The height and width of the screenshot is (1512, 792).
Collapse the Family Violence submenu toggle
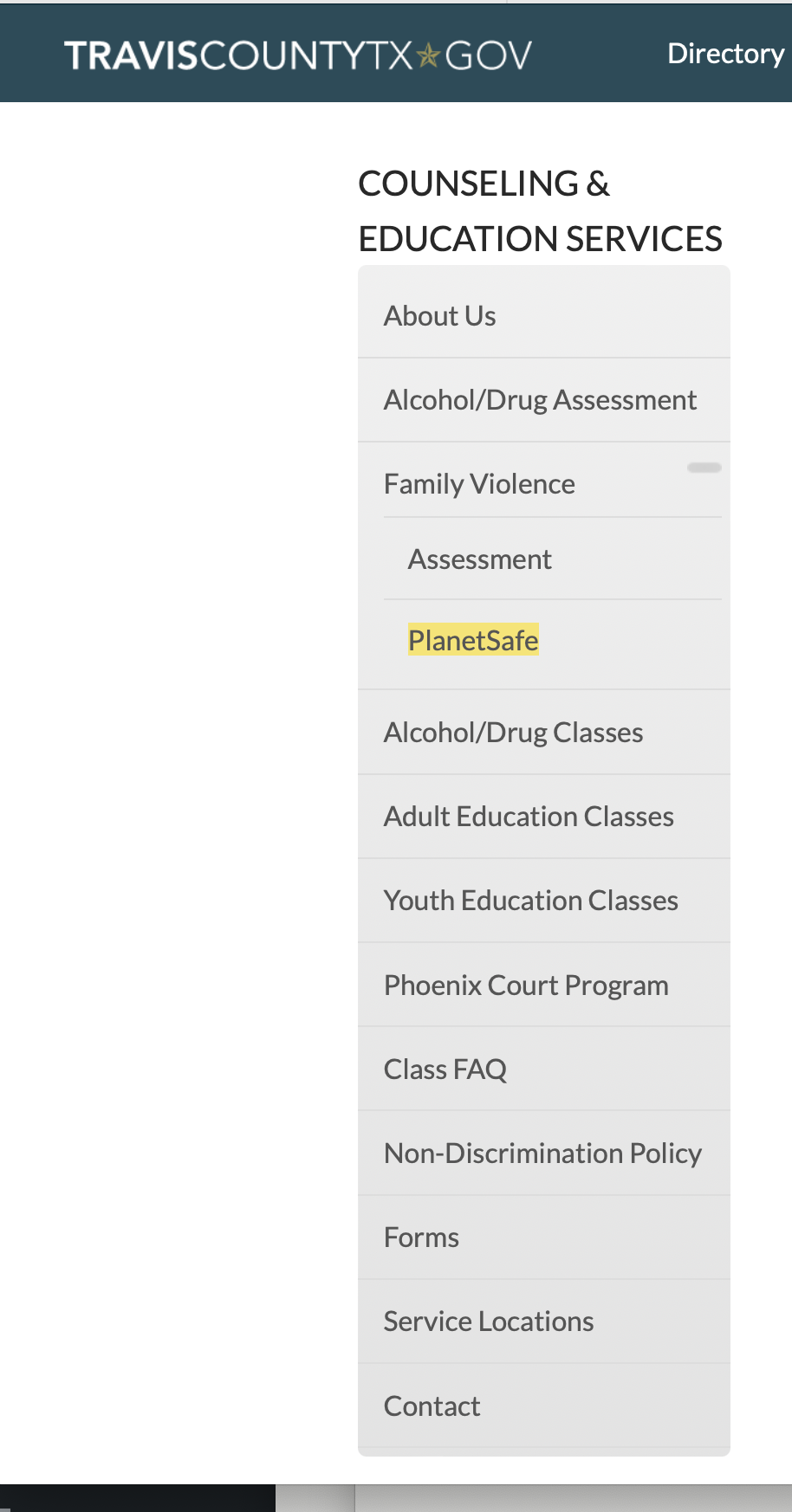pyautogui.click(x=704, y=468)
